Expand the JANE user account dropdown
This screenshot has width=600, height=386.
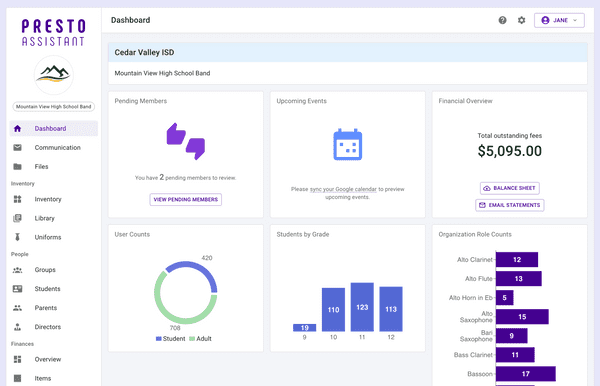point(559,20)
